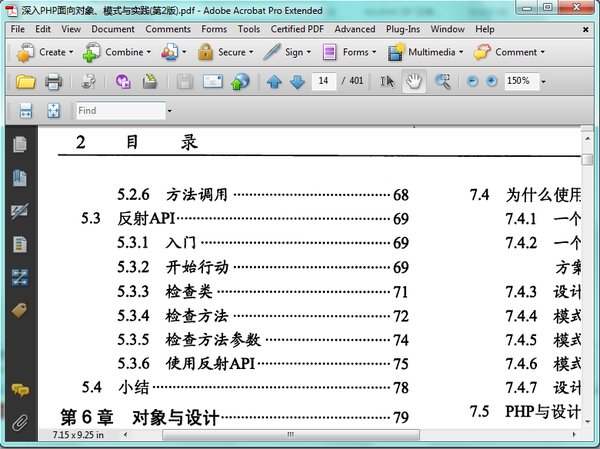600x449 pixels.
Task: Open the zoom percentage dropdown arrow
Action: click(x=543, y=82)
